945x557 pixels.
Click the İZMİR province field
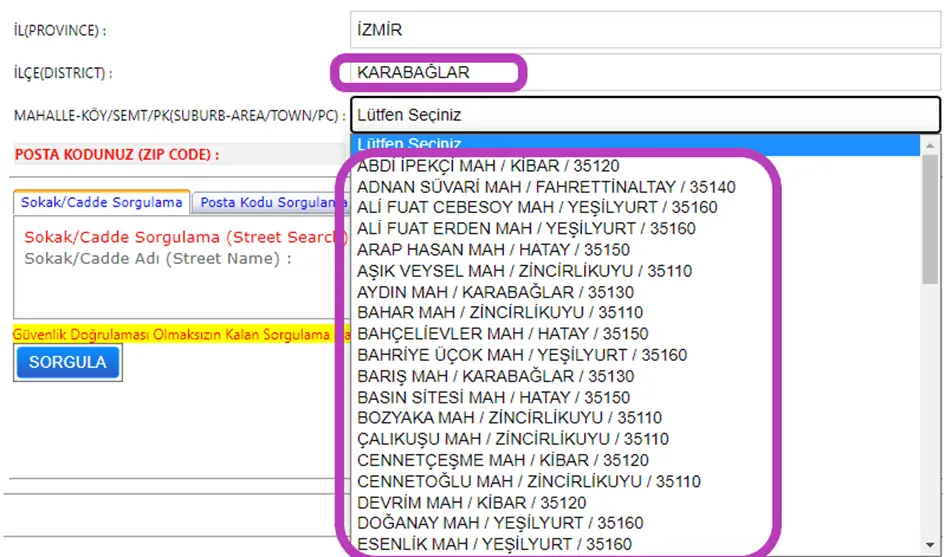point(645,30)
